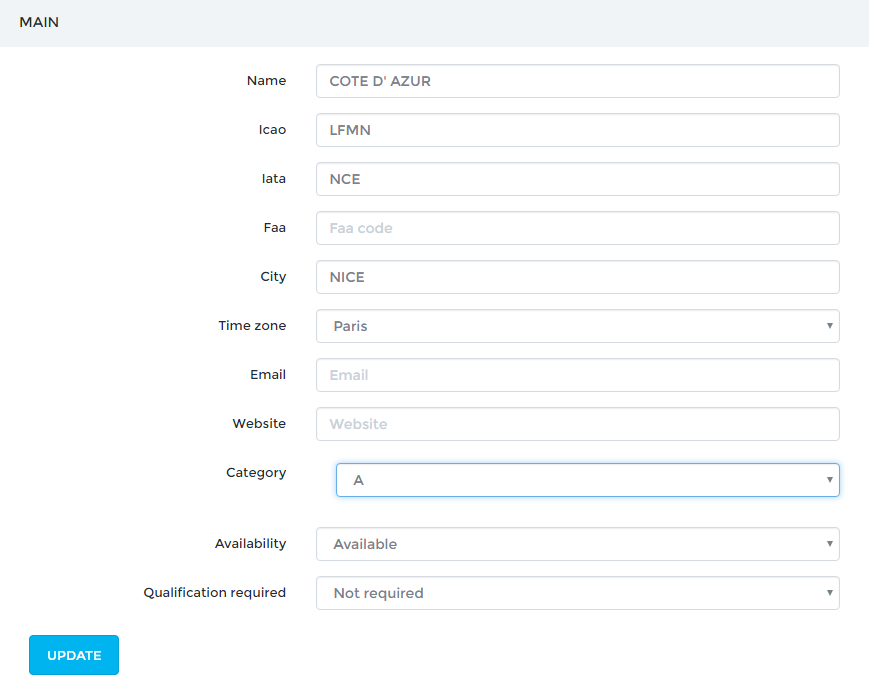The width and height of the screenshot is (869, 691).
Task: Click the 'Email' label text
Action: [267, 375]
